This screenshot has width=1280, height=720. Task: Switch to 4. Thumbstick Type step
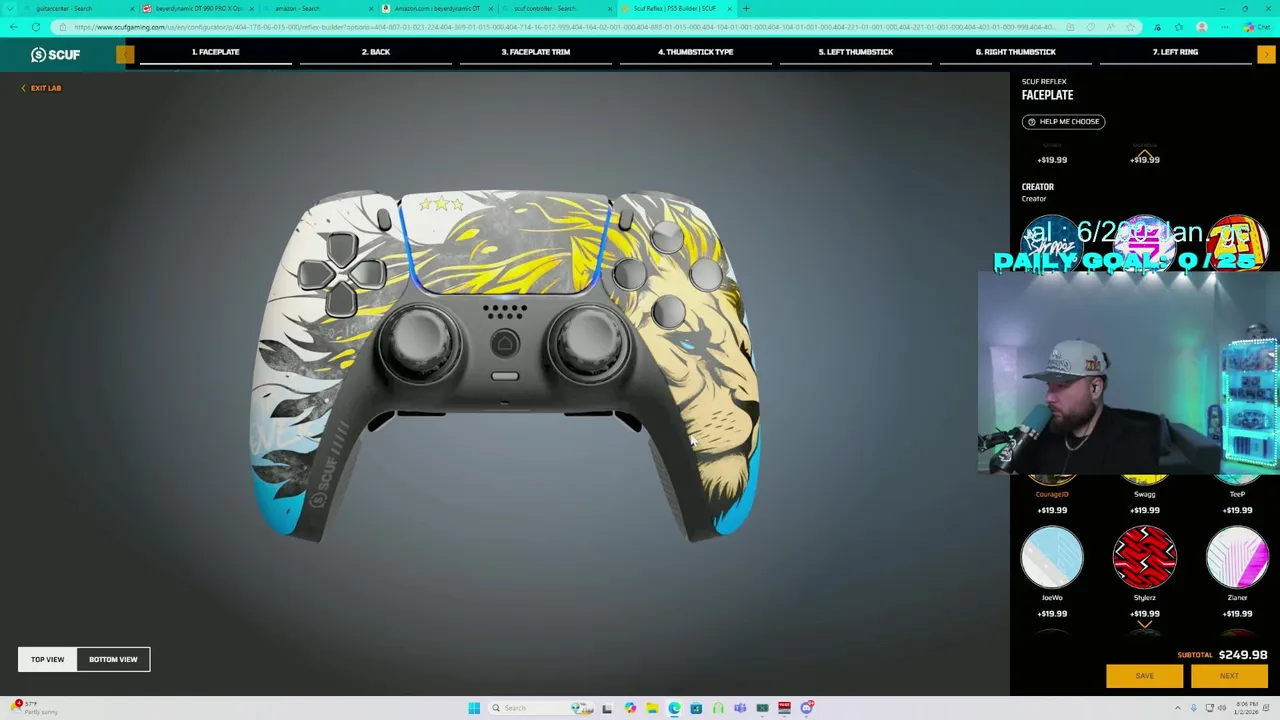696,52
